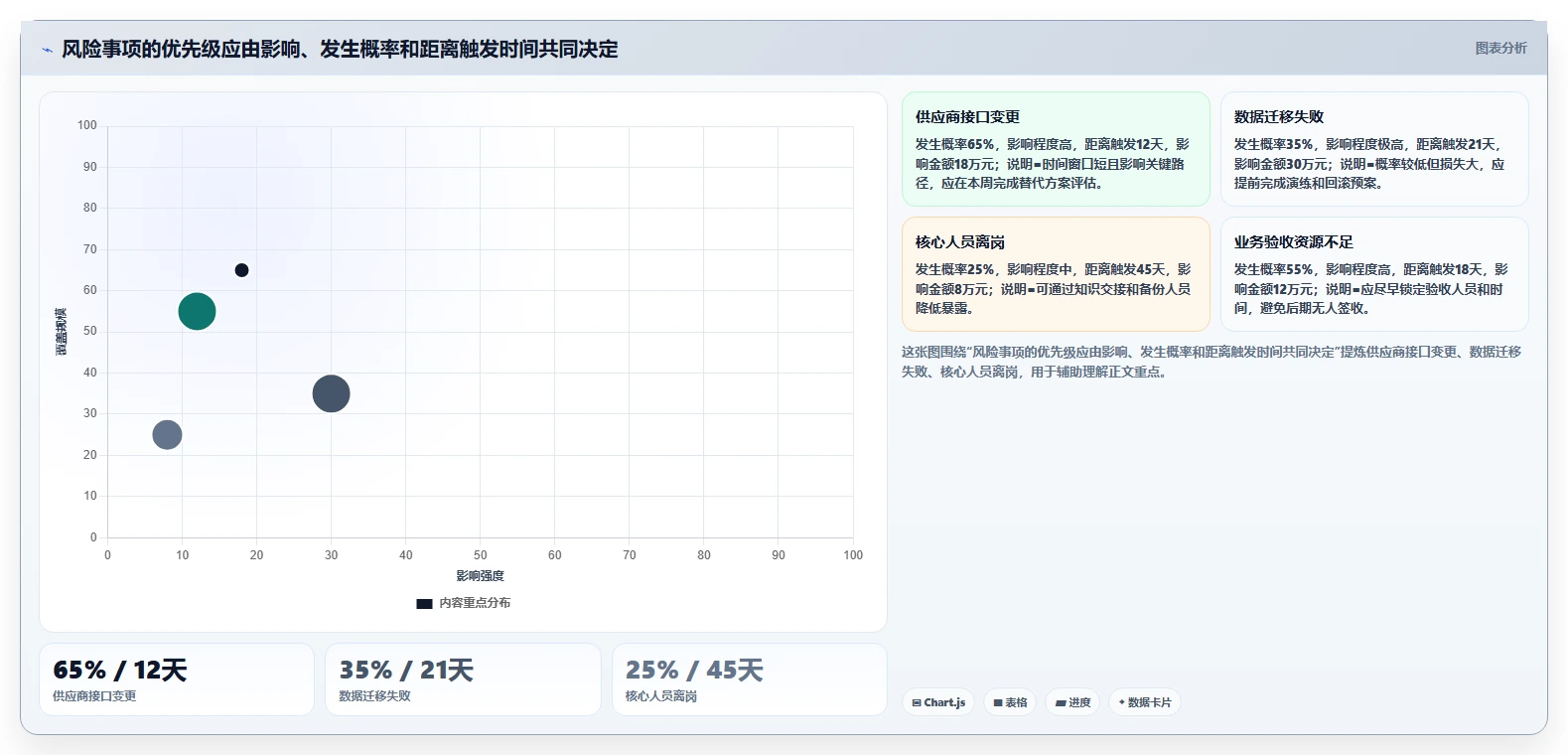Click the 表格 tag chip
Image resolution: width=1568 pixels, height=755 pixels.
[x=1010, y=702]
